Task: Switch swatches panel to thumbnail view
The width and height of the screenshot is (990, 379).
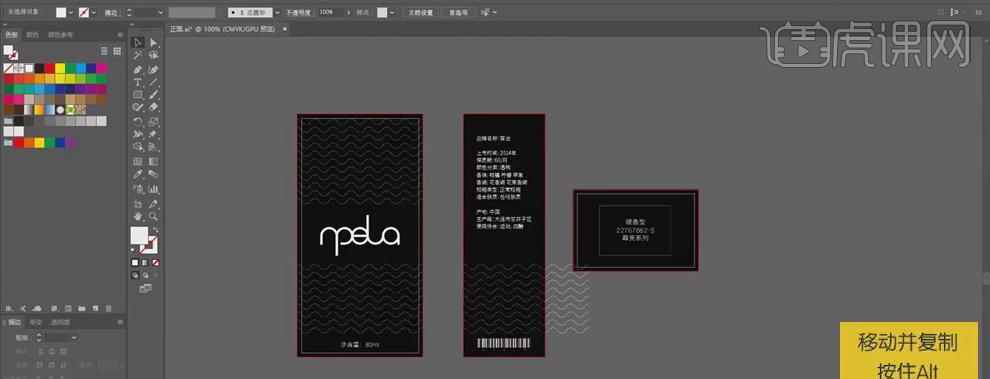Action: coord(117,51)
